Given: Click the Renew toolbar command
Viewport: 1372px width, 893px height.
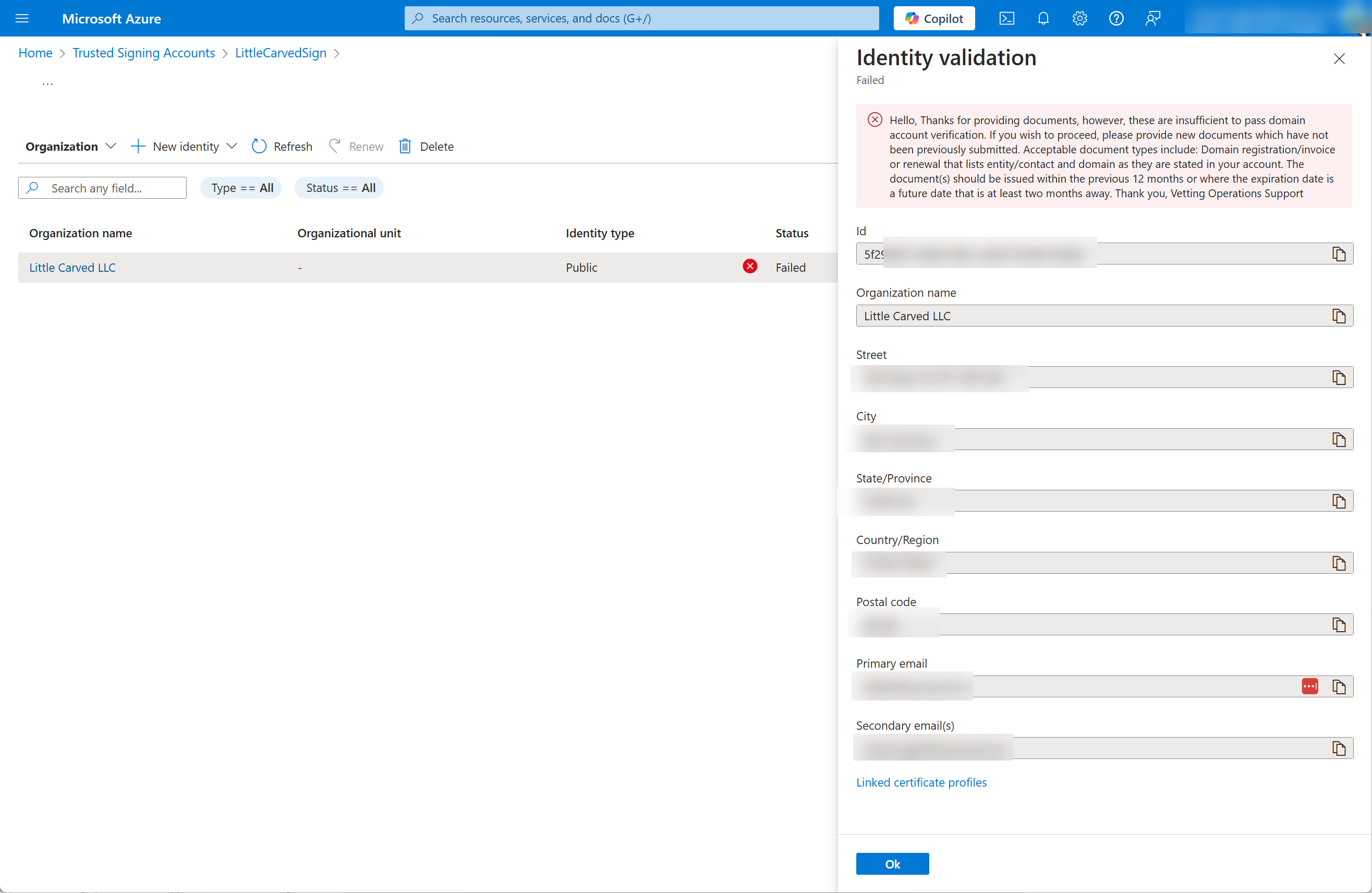Looking at the screenshot, I should [x=356, y=147].
